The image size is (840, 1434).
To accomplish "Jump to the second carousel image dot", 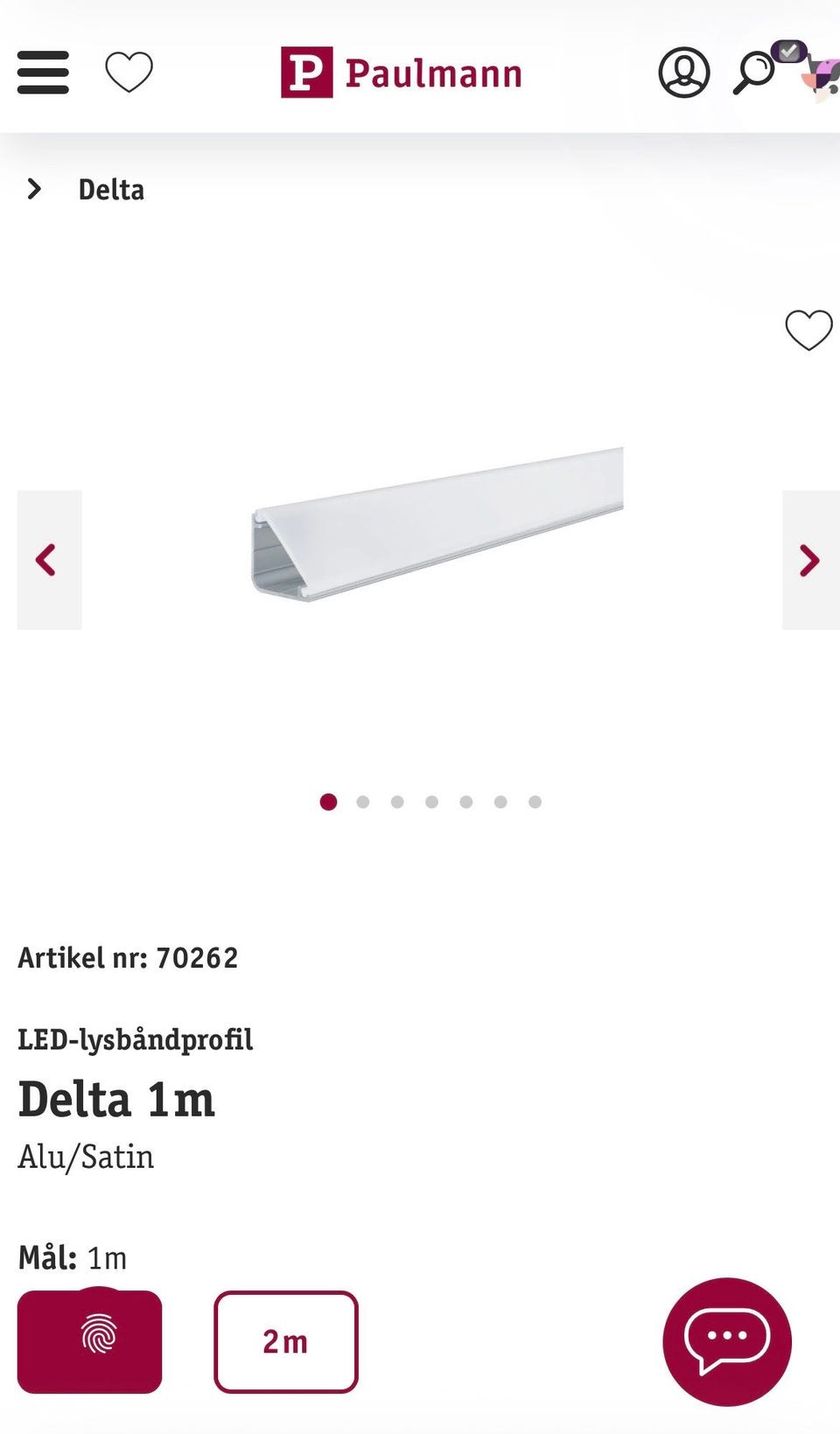I will point(363,801).
